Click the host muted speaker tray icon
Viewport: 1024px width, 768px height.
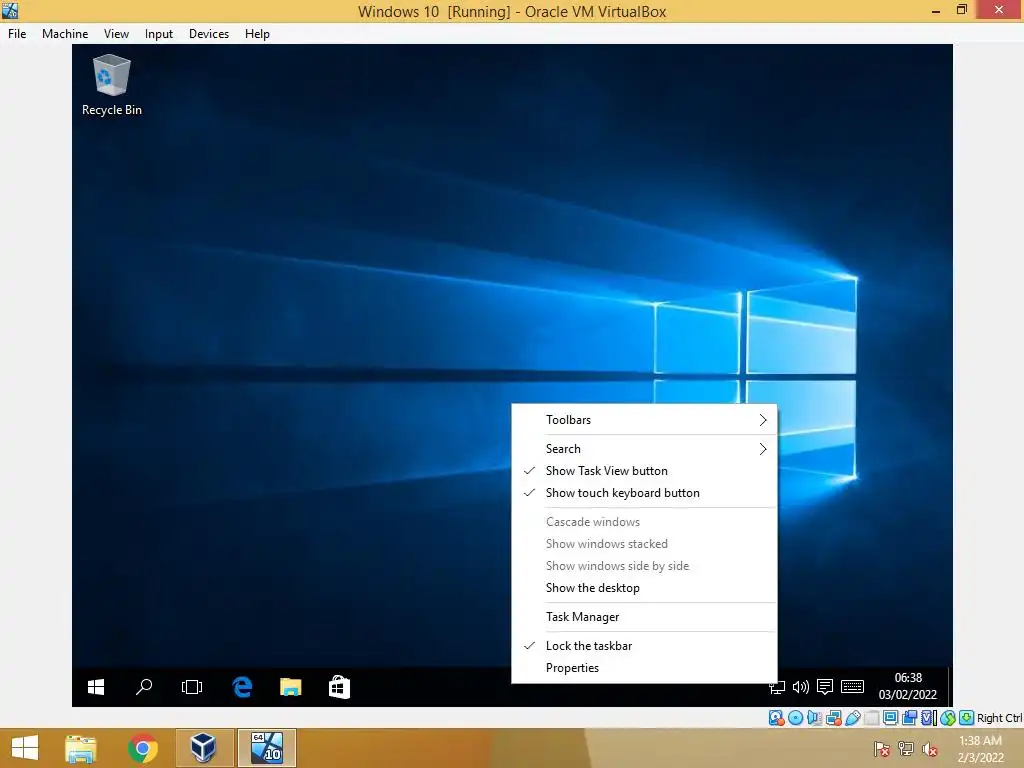930,749
